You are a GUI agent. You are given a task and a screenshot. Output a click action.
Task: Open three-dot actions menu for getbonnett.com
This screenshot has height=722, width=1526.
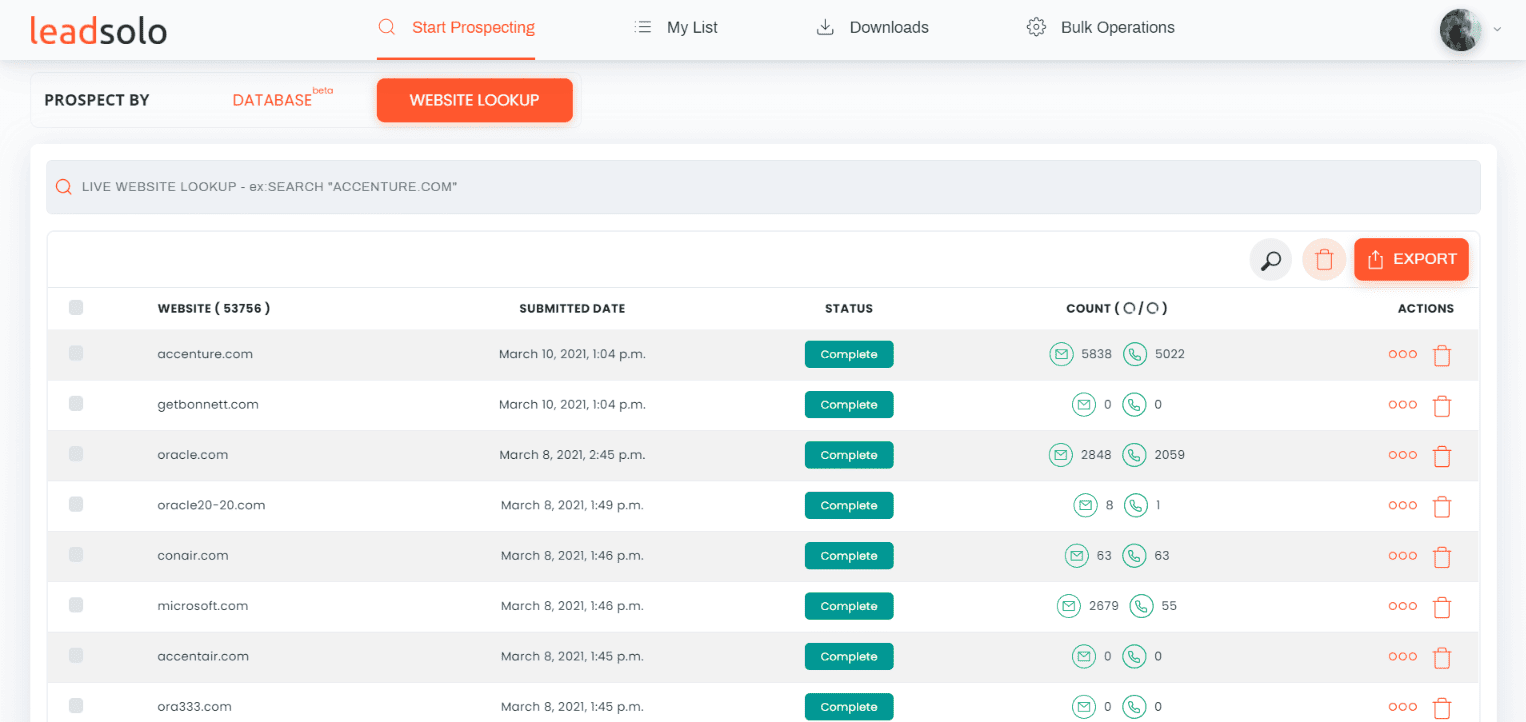point(1402,405)
